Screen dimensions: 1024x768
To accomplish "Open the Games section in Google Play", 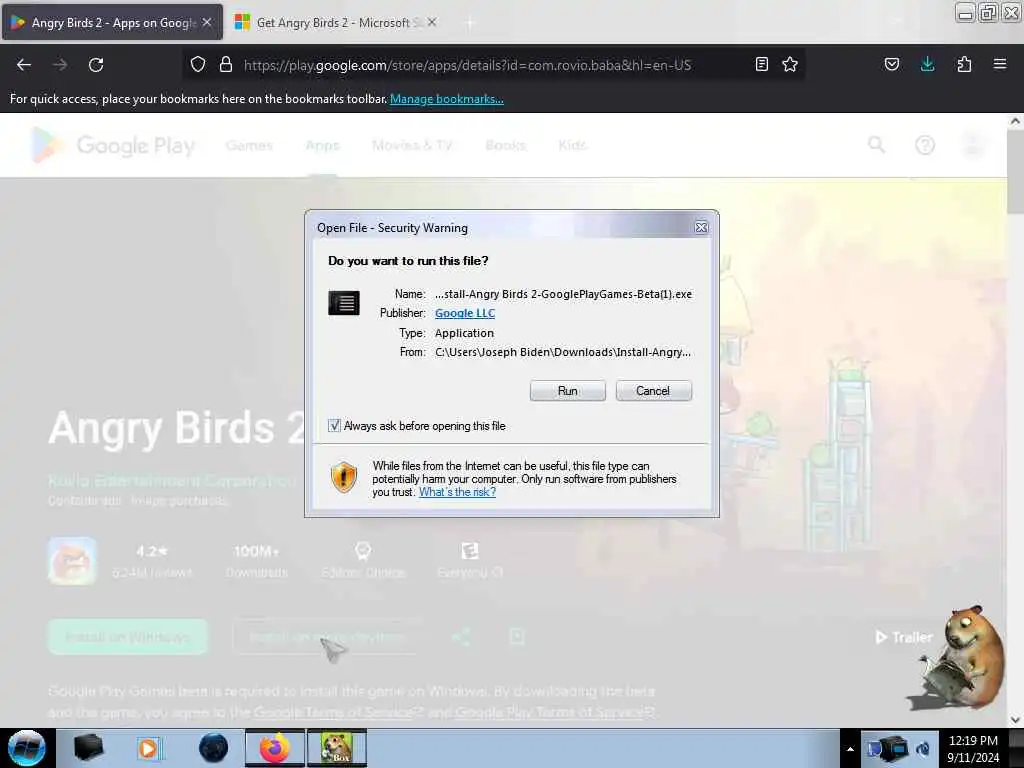I will point(249,145).
